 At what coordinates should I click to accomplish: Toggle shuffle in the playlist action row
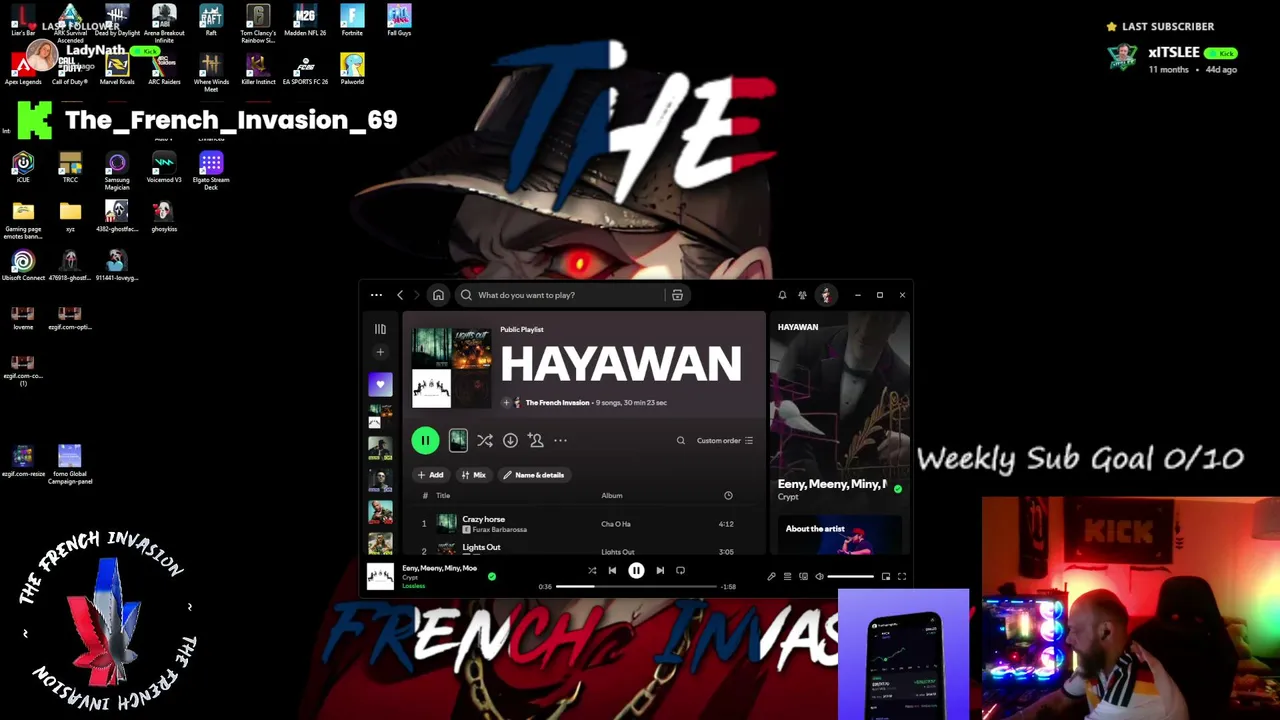pos(485,440)
